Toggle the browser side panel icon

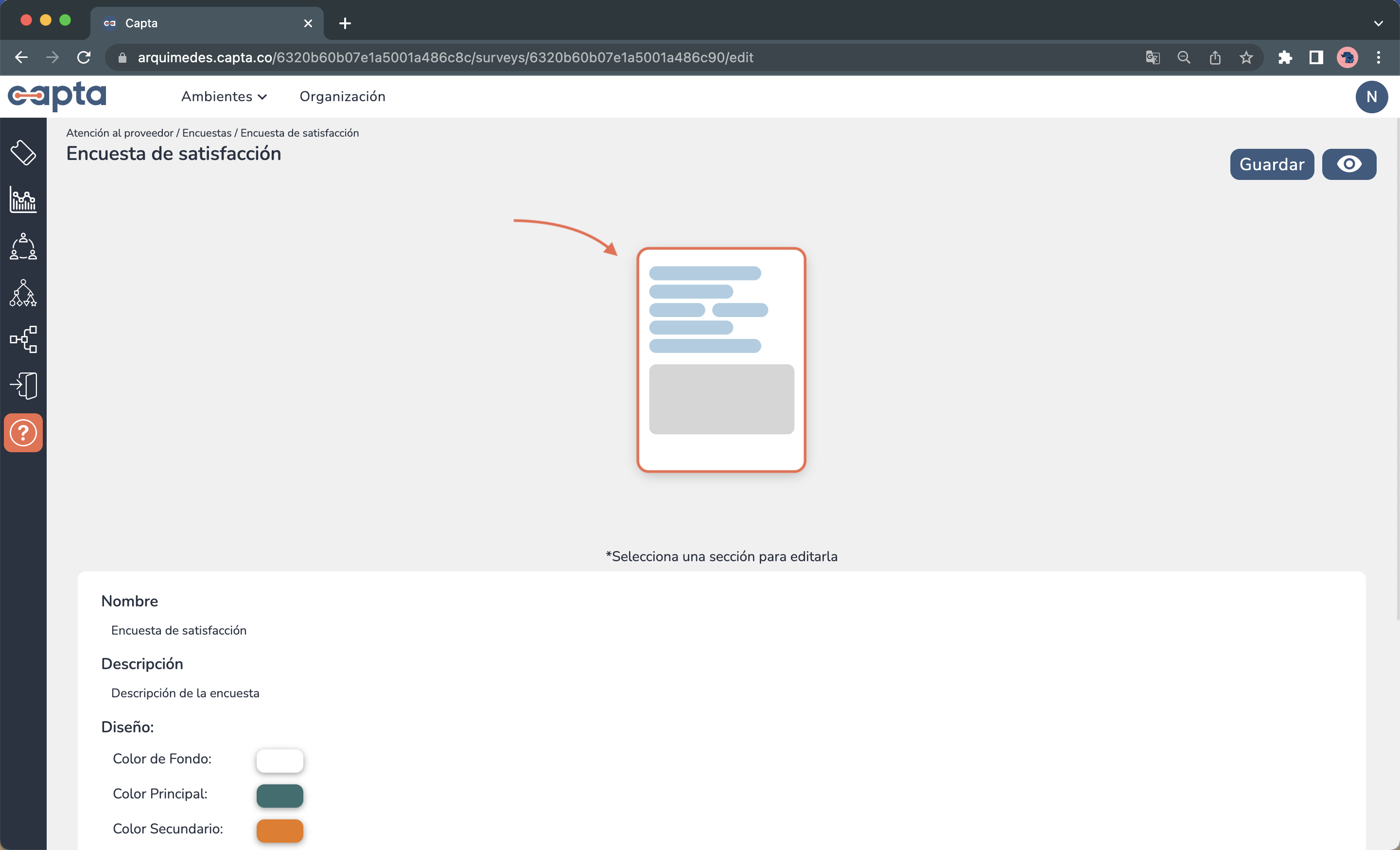pos(1316,57)
